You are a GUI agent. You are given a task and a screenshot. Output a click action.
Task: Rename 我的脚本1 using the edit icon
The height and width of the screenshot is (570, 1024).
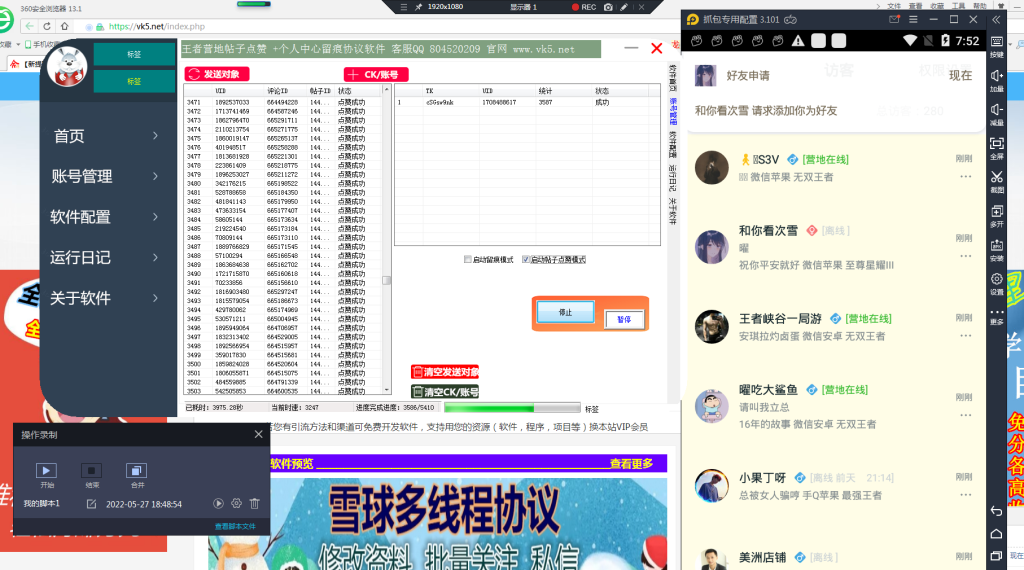92,504
